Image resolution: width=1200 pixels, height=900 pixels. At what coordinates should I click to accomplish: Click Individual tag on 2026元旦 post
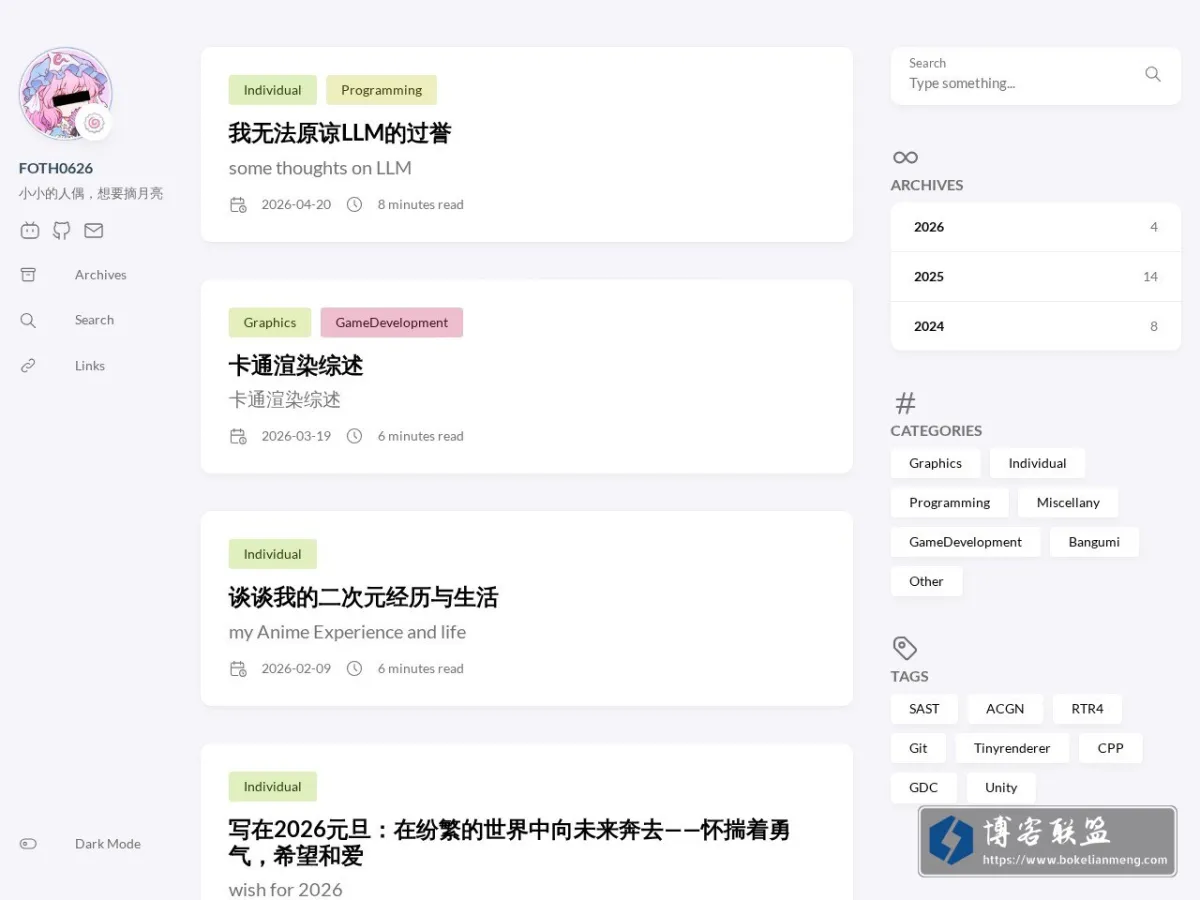[x=273, y=787]
